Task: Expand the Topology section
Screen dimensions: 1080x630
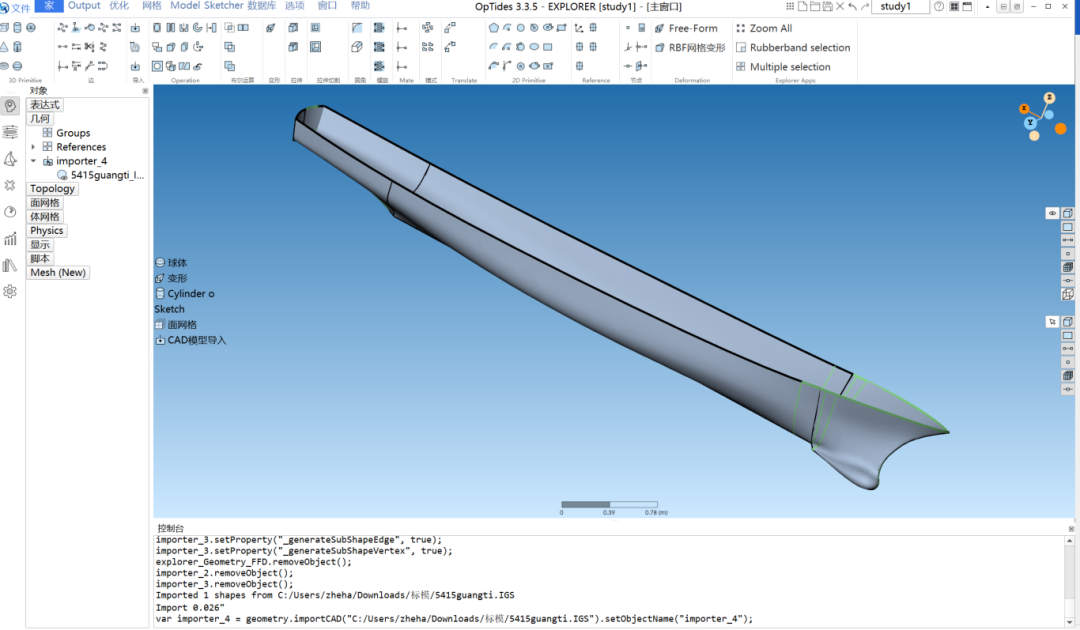Action: (x=52, y=189)
